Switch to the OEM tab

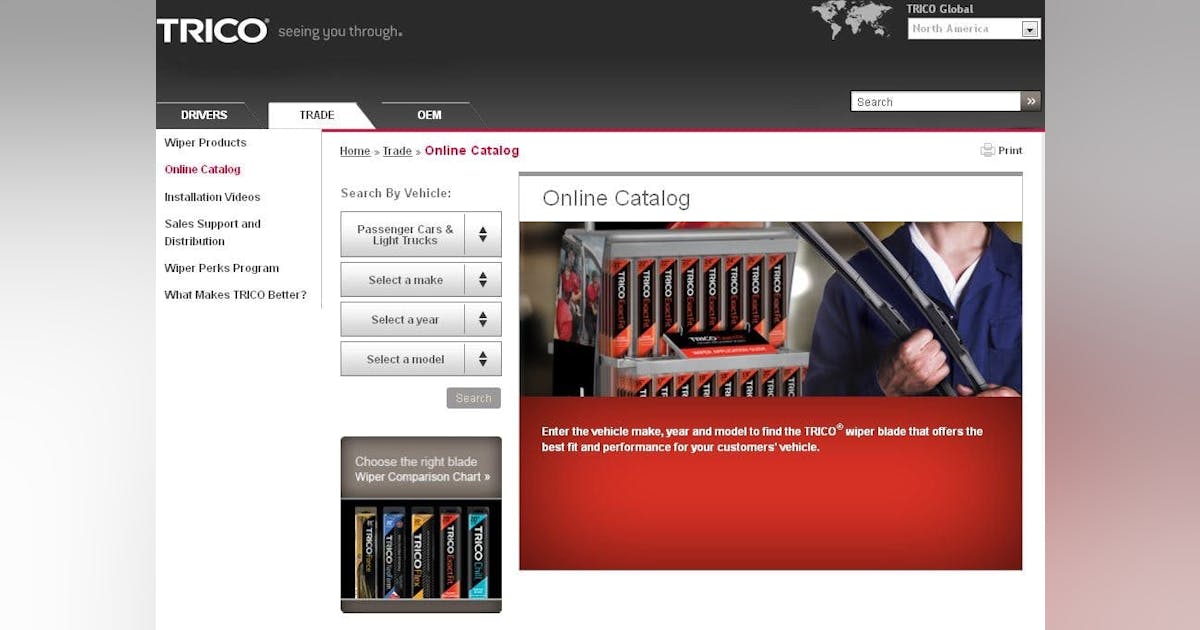tap(428, 114)
